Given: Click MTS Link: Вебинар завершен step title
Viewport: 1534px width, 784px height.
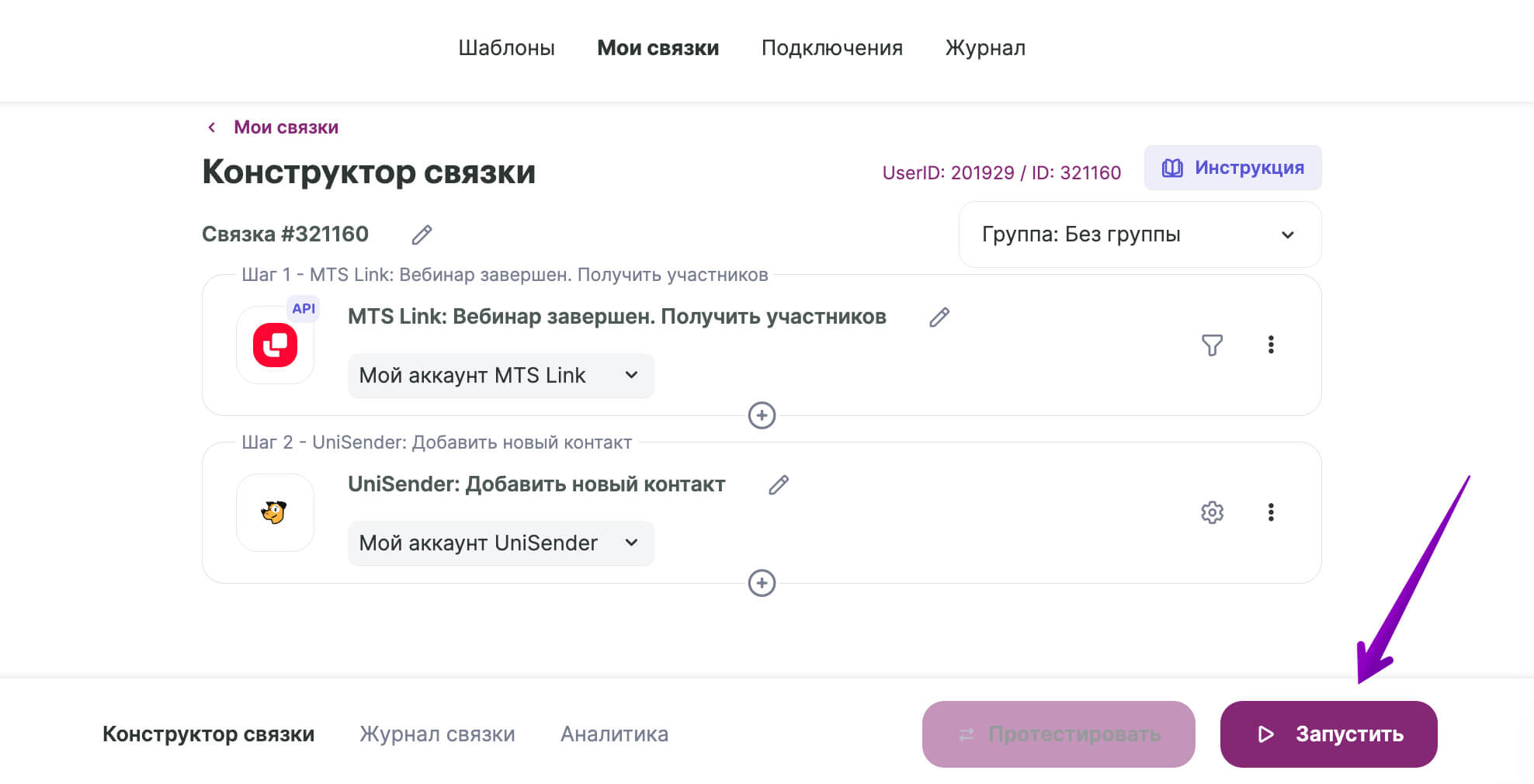Looking at the screenshot, I should (x=617, y=317).
